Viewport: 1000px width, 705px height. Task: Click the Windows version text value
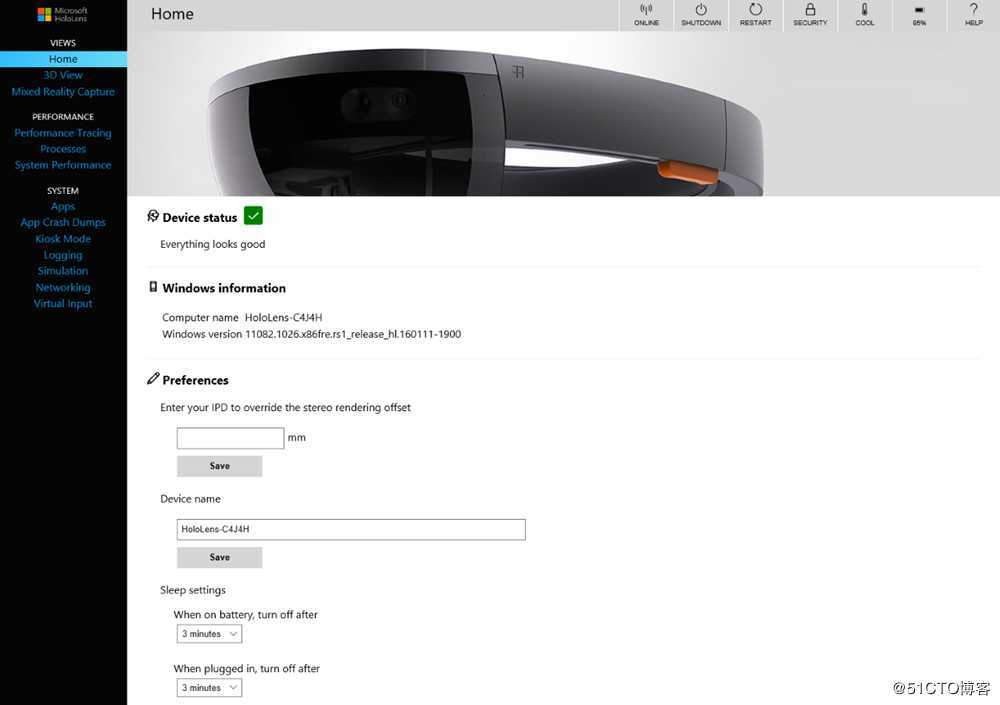click(353, 334)
